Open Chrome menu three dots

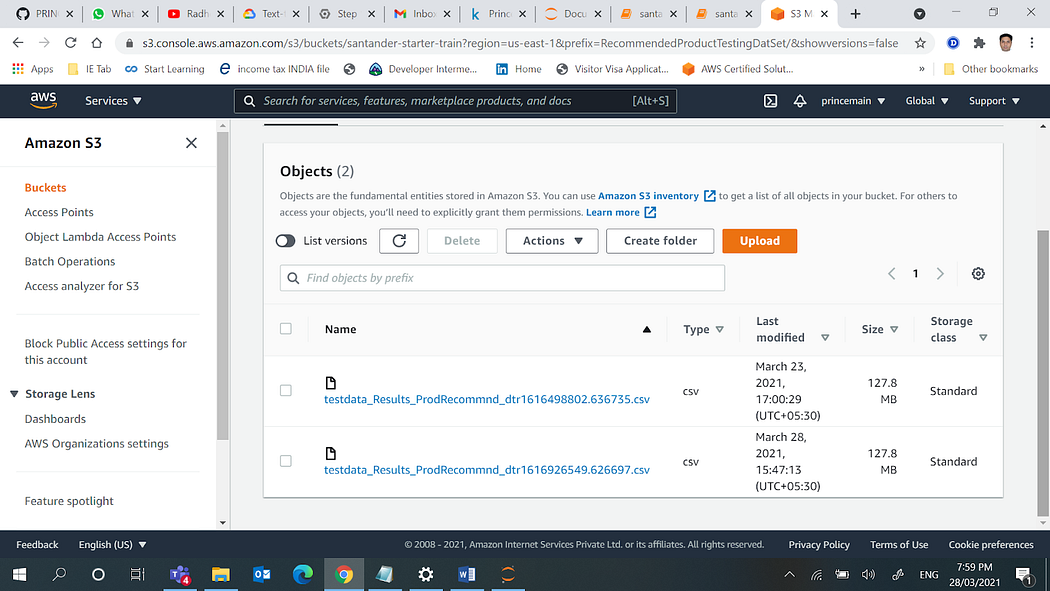click(1031, 43)
